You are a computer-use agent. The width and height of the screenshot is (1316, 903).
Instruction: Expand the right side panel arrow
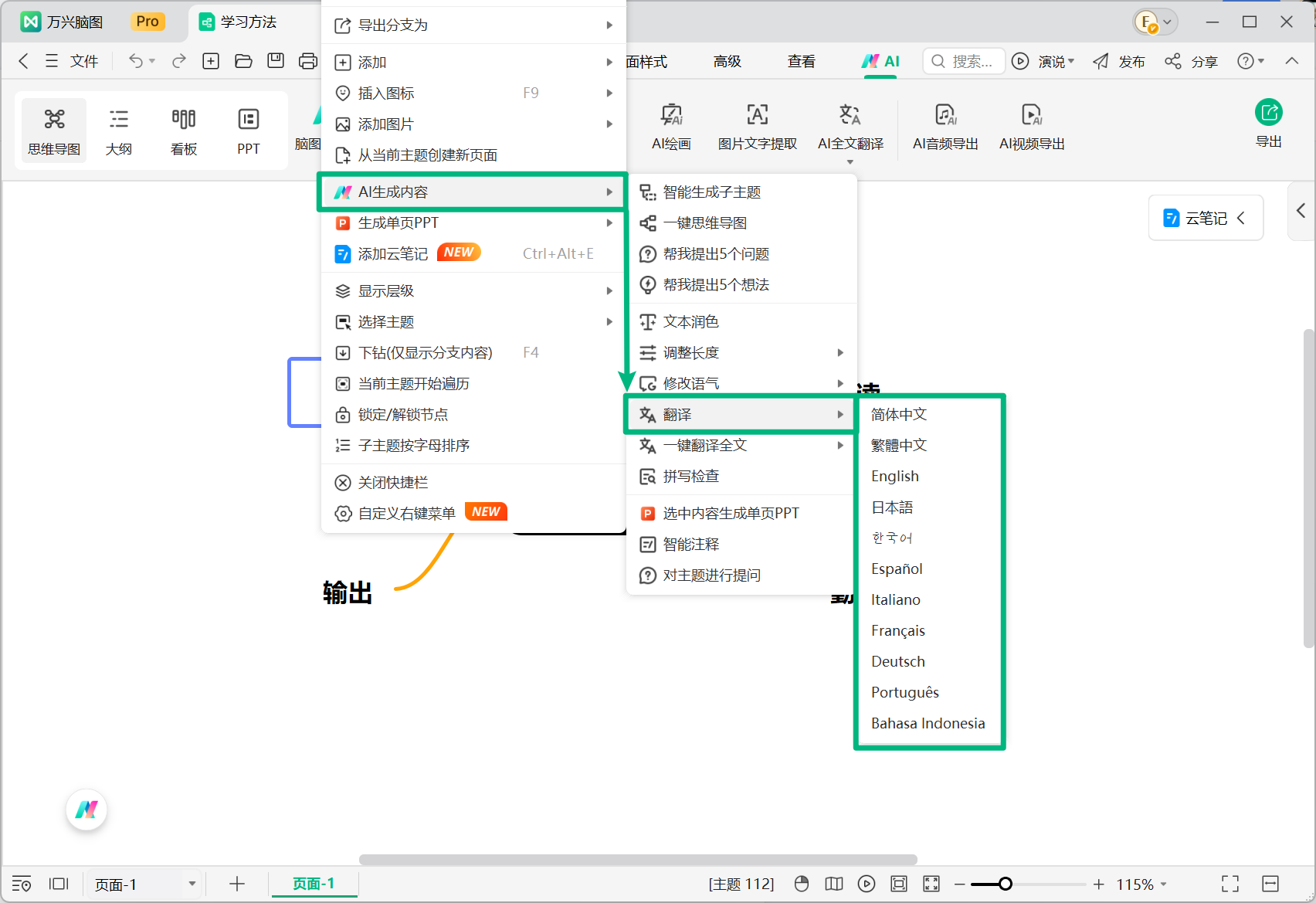pos(1301,210)
